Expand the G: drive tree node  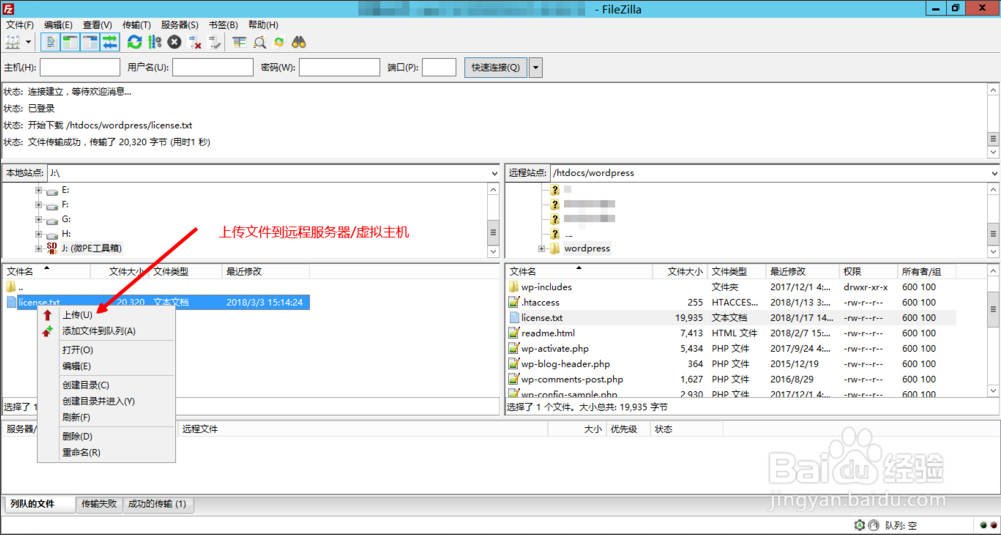pos(38,219)
